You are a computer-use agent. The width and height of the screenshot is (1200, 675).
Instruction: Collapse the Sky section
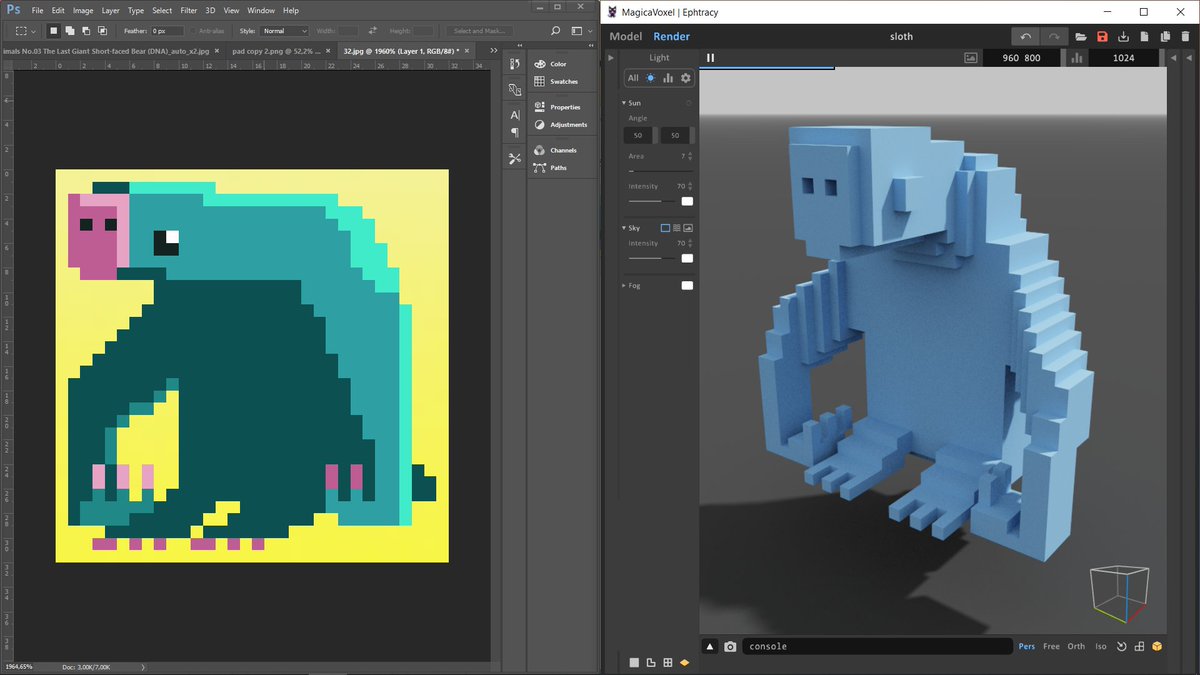(x=624, y=228)
